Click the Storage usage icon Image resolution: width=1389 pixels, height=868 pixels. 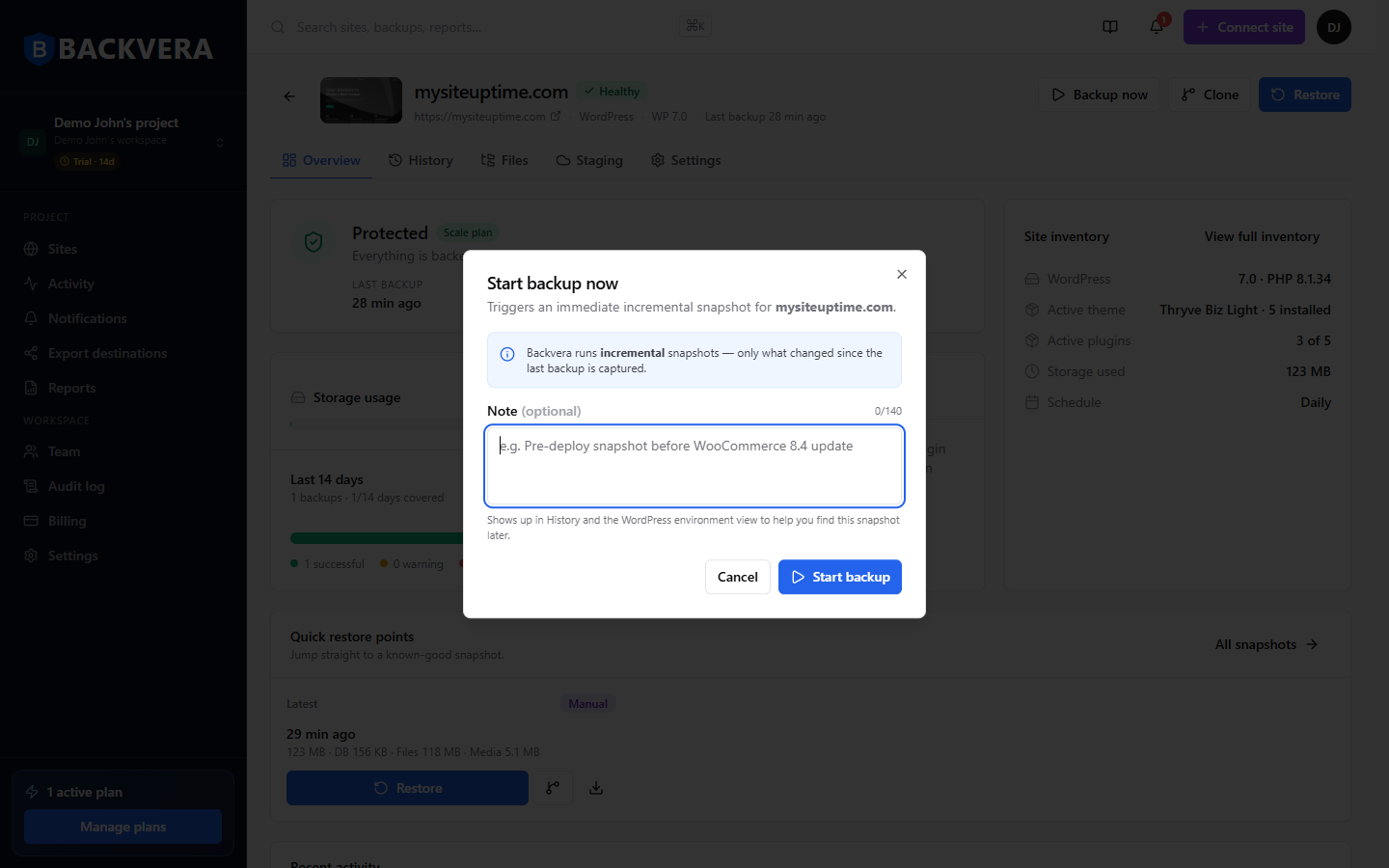tap(298, 397)
